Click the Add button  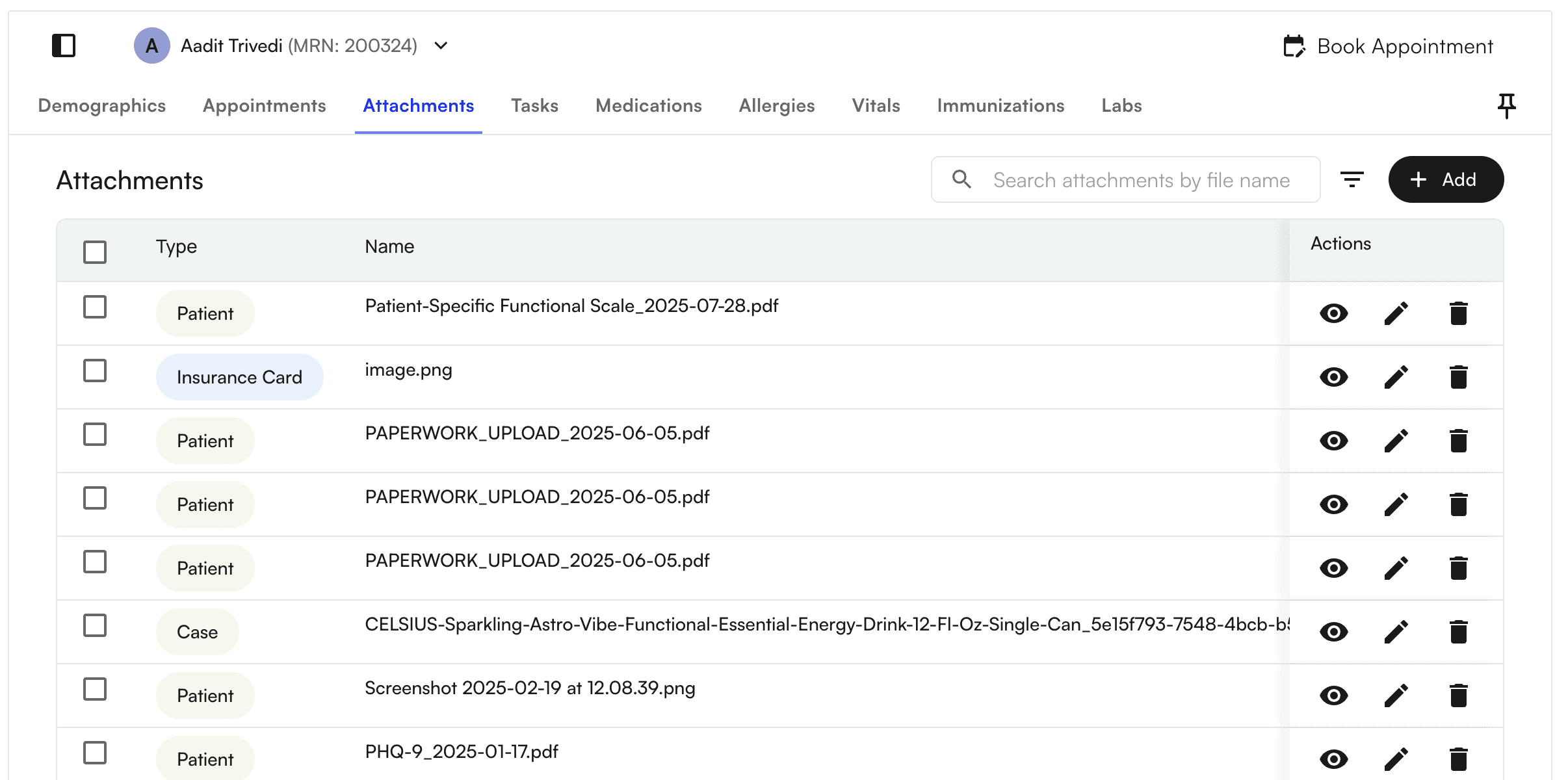1446,179
